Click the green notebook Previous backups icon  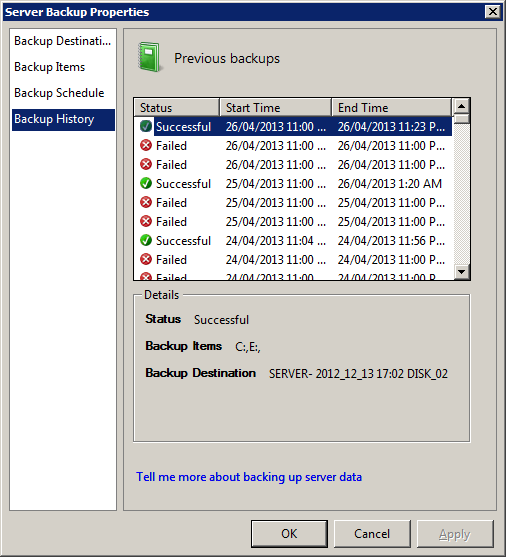point(149,57)
